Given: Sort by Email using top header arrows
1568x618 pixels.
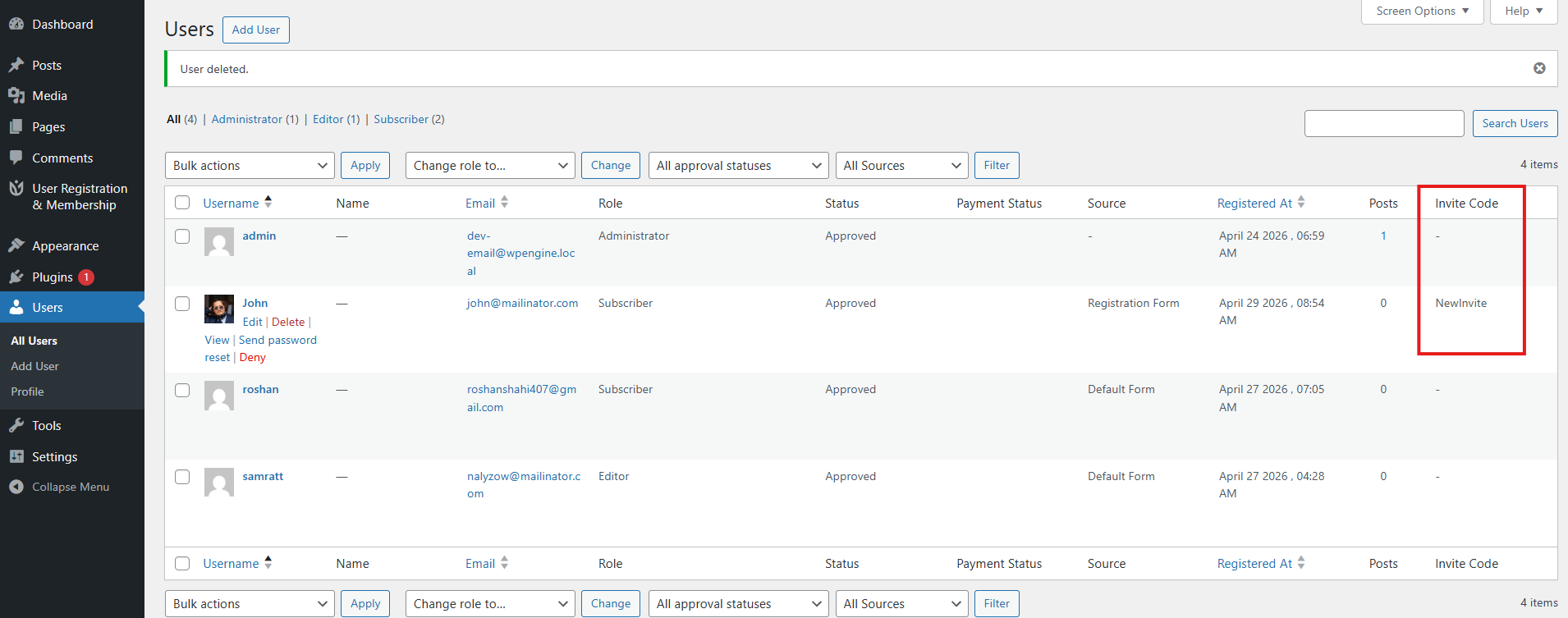Looking at the screenshot, I should (x=505, y=202).
